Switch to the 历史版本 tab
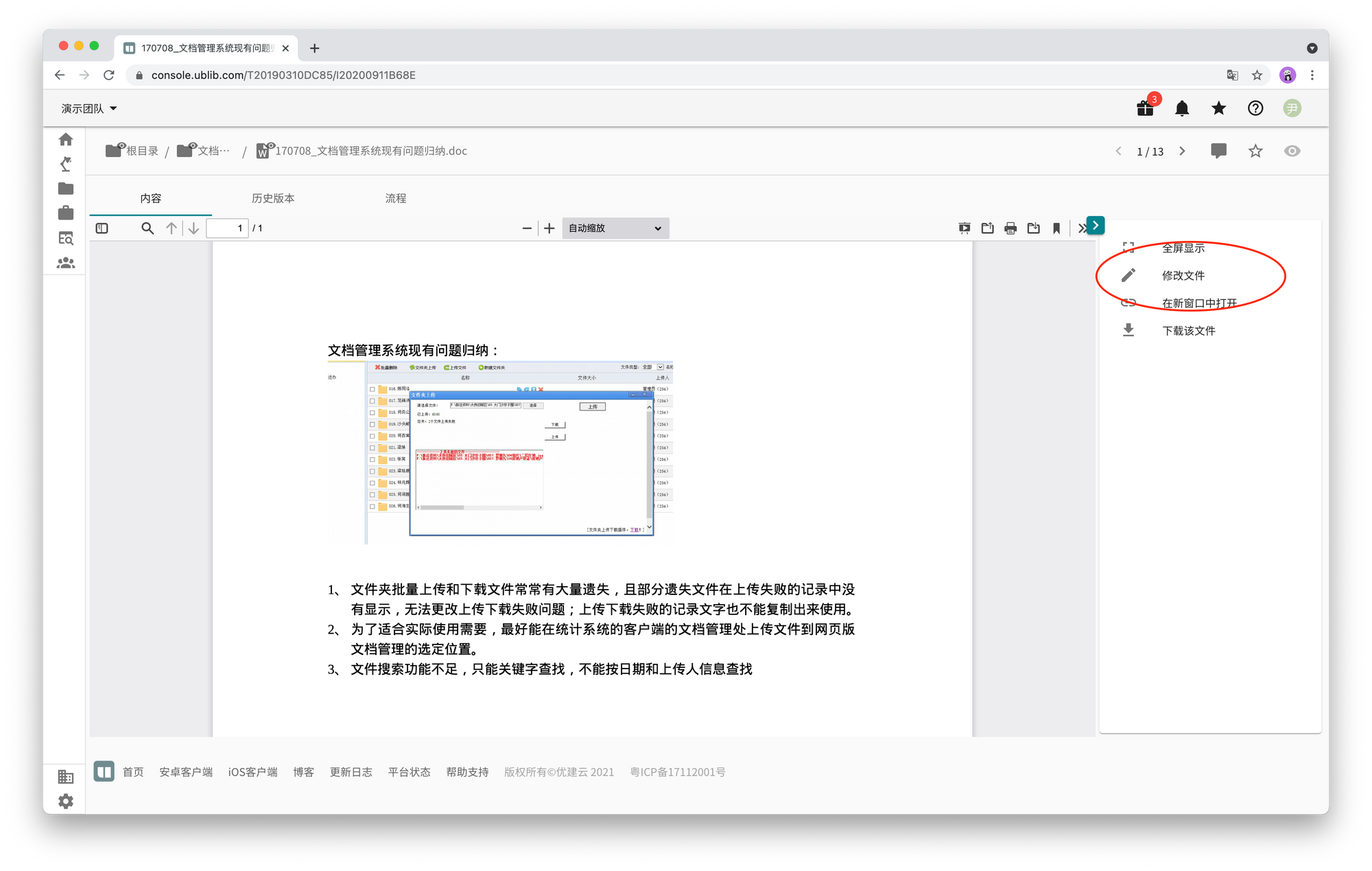 click(x=273, y=198)
